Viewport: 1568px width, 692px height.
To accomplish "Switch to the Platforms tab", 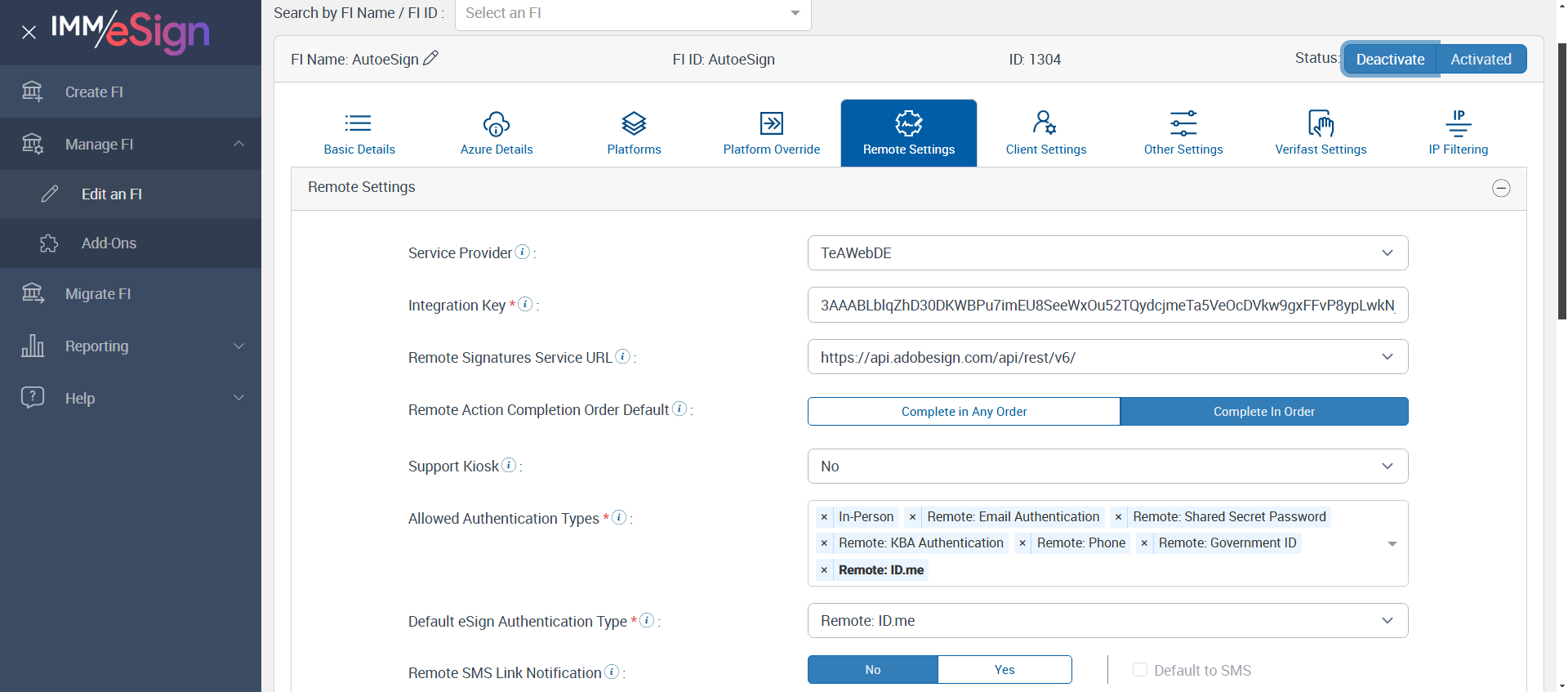I will click(634, 133).
